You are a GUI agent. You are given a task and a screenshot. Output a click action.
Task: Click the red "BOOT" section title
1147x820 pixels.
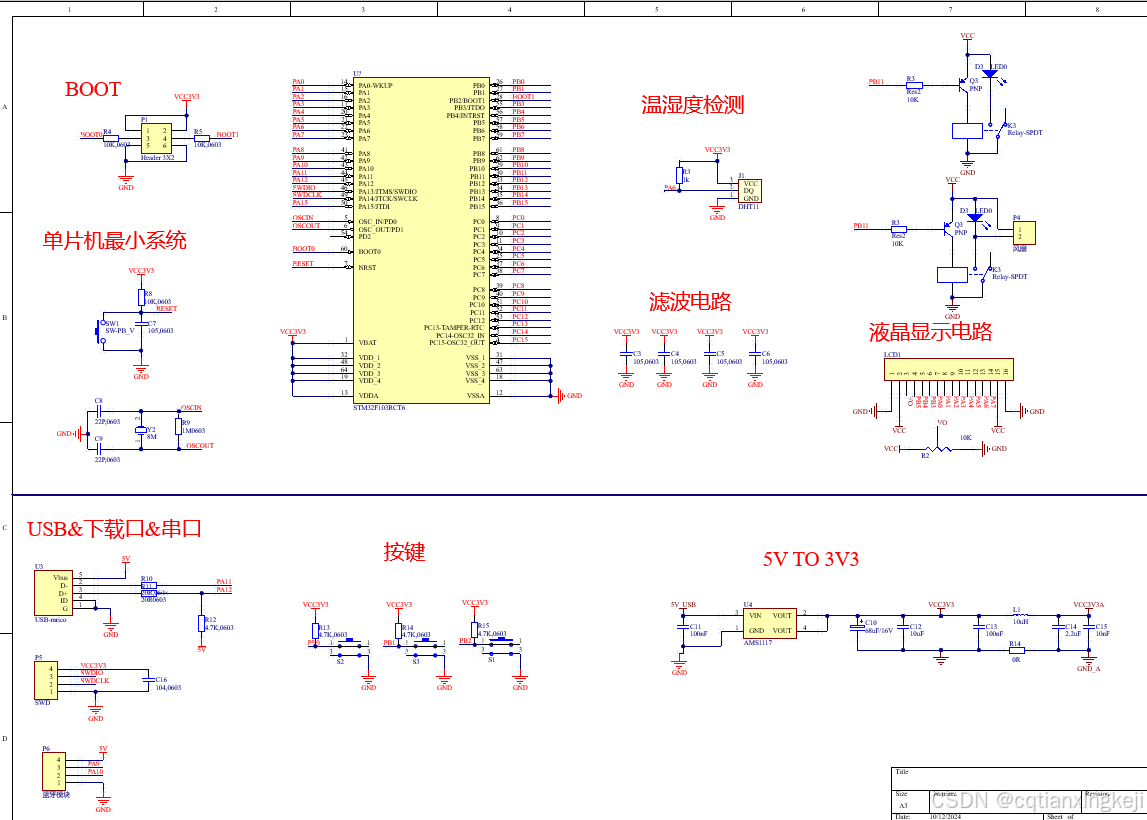[92, 89]
